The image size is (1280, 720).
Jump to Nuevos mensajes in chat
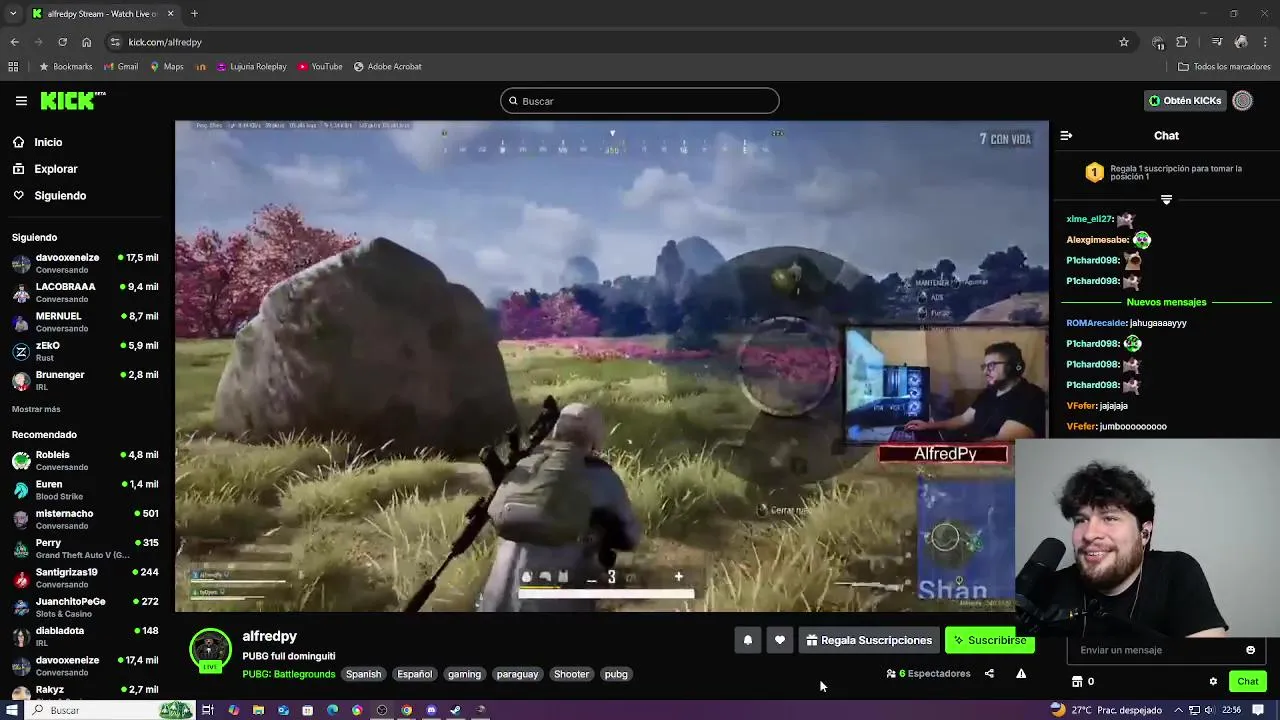click(1166, 302)
